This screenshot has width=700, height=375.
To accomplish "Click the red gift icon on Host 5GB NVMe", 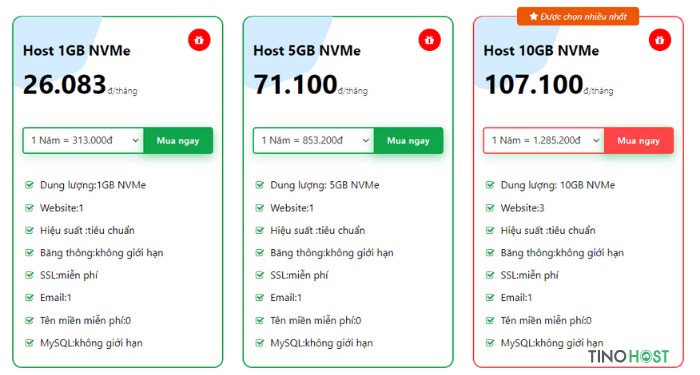I will (x=429, y=40).
